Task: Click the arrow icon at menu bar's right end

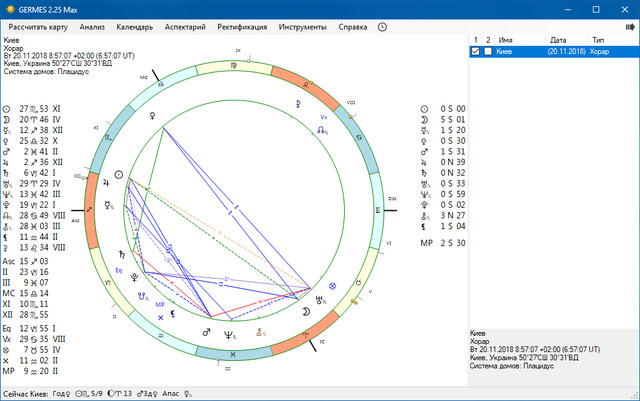Action: point(631,27)
